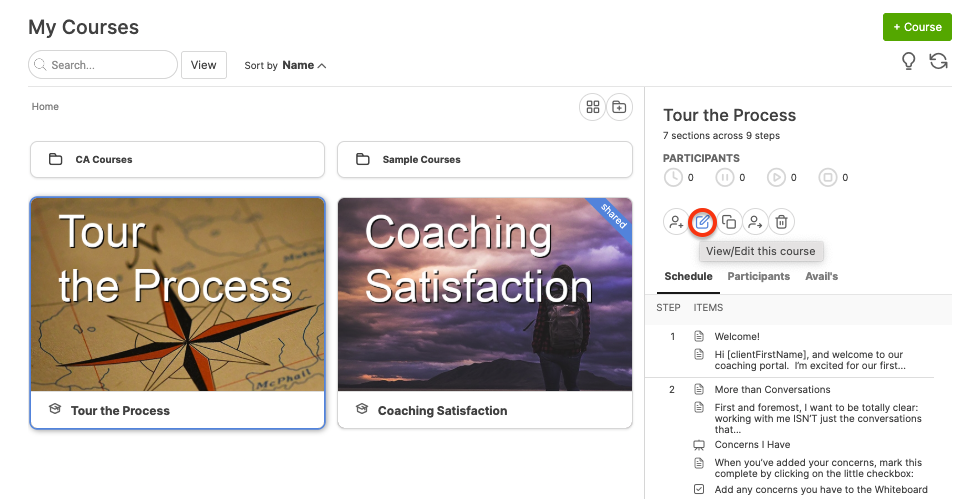Open the Sort by Name dropdown
Image resolution: width=971 pixels, height=499 pixels.
point(304,66)
